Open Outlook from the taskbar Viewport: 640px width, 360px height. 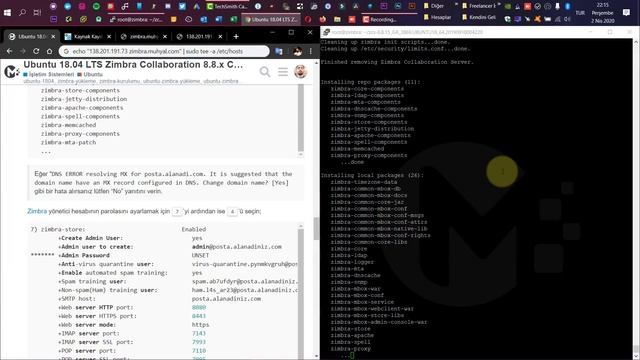click(x=204, y=19)
